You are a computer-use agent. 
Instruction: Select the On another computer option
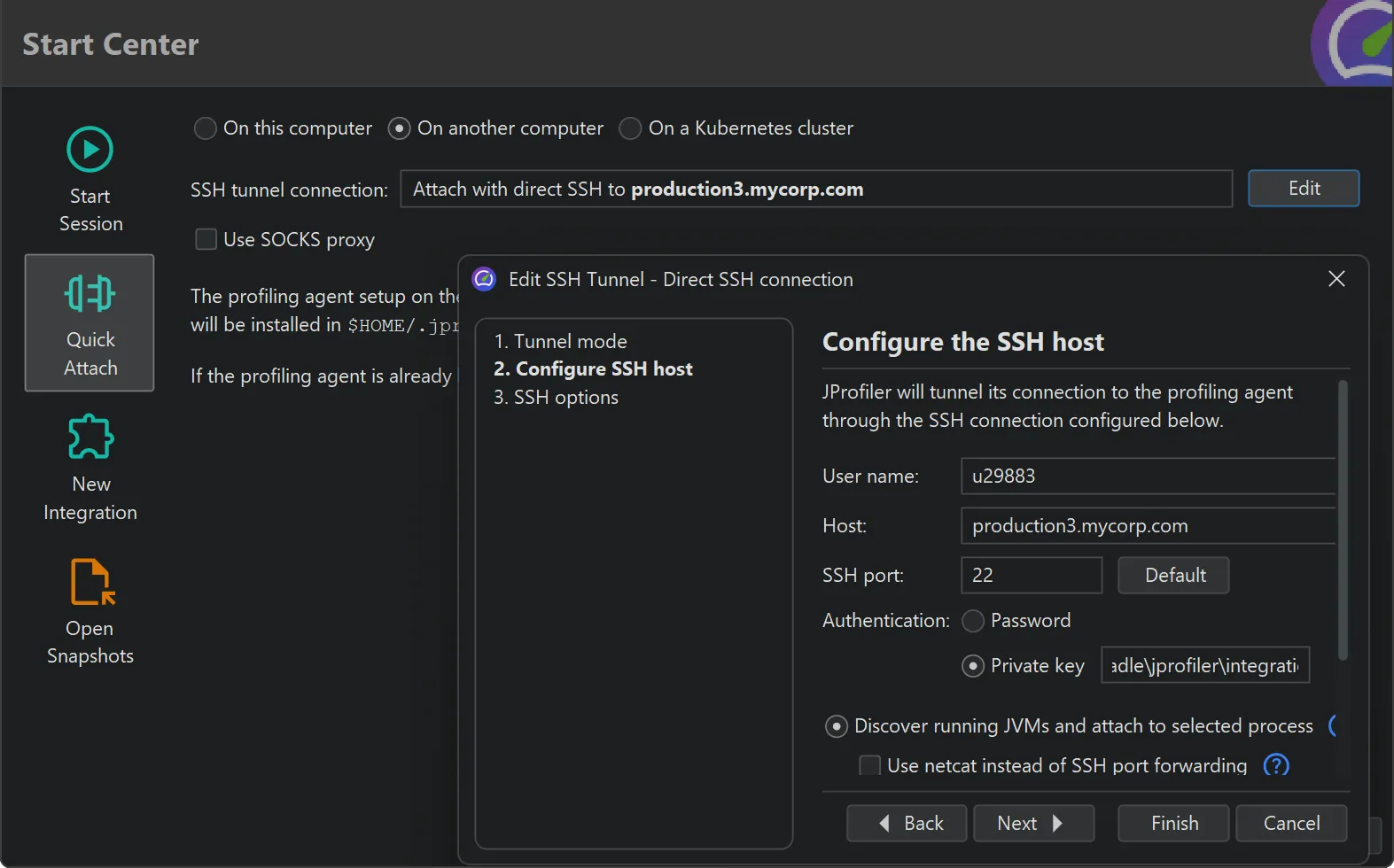[495, 128]
